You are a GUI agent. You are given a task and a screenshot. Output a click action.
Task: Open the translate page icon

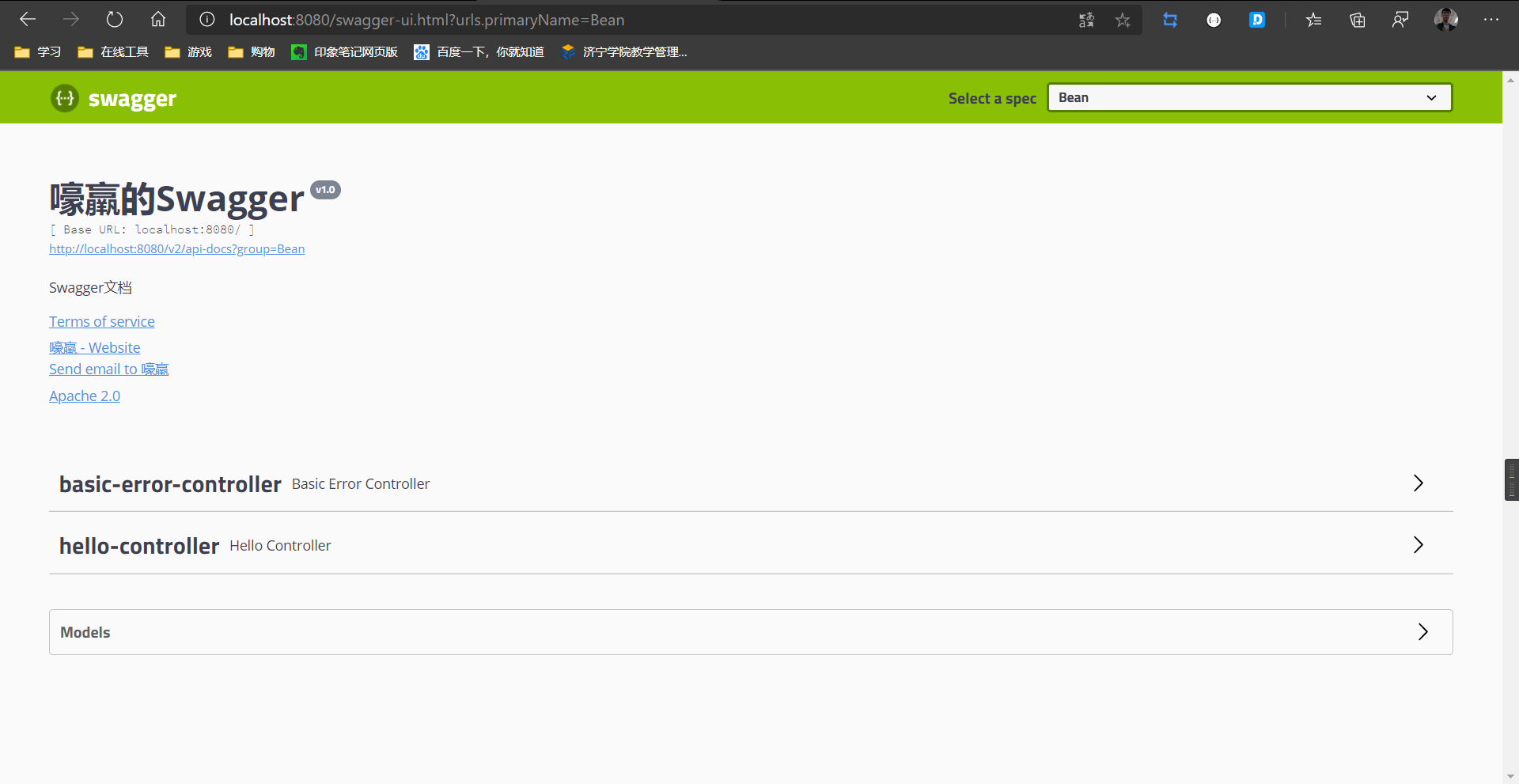[1086, 20]
